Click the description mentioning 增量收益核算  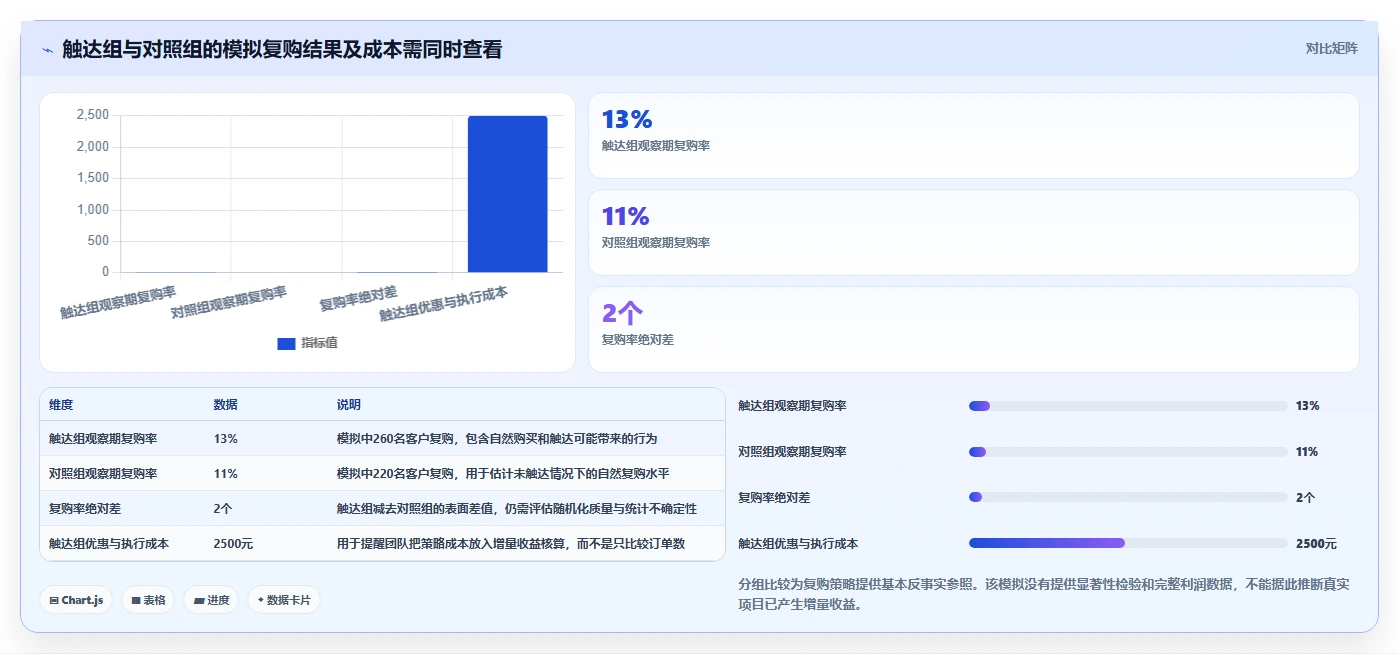click(510, 544)
